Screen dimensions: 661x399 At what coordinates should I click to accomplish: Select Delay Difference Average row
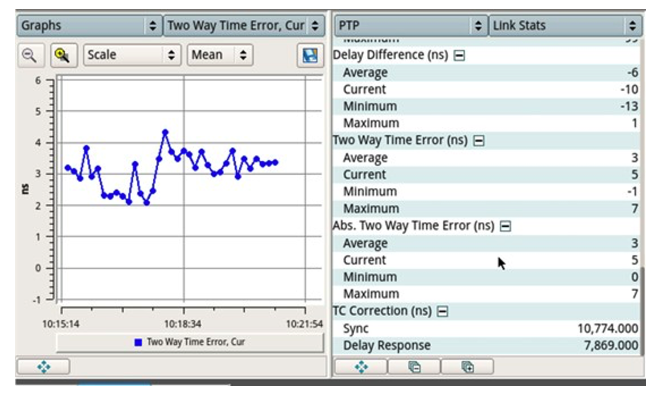coord(486,73)
